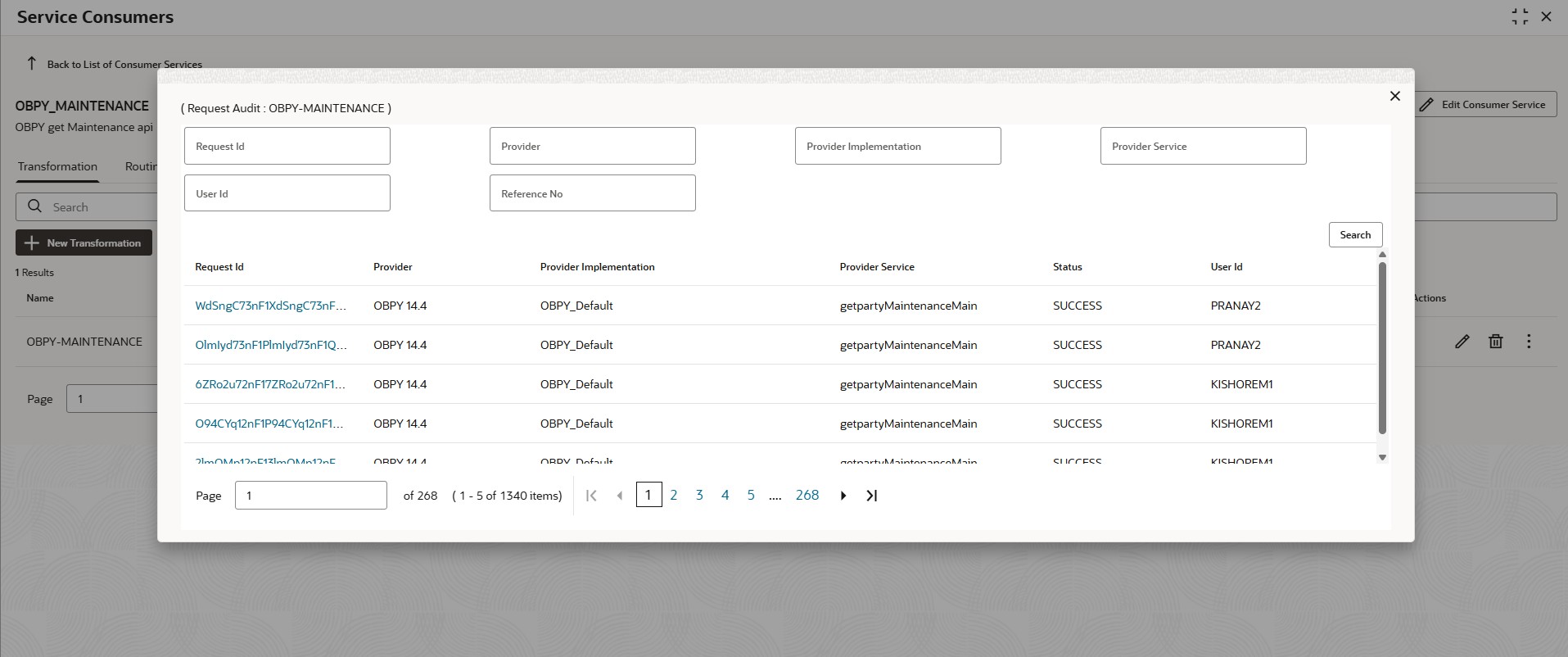Click getpartyMaintenanceMain in O94CYq12nF1 row
This screenshot has height=657, width=1568.
tap(909, 424)
